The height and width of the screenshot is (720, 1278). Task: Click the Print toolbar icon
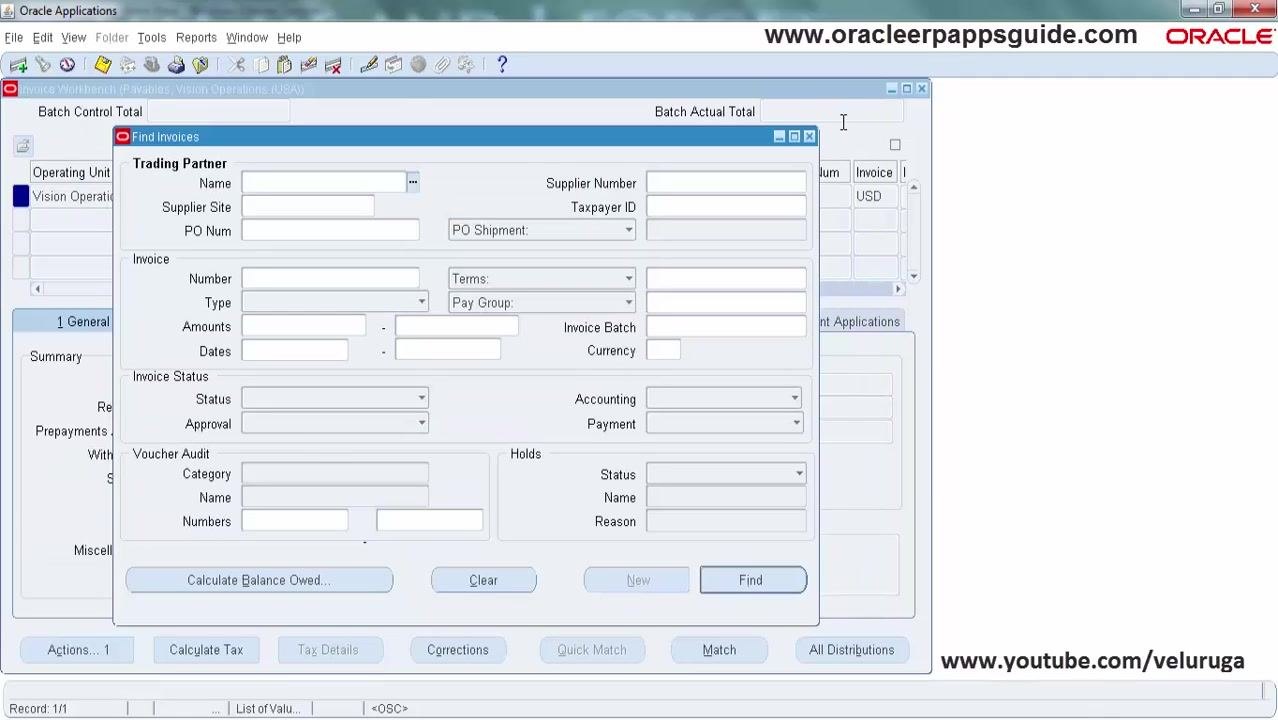click(176, 65)
